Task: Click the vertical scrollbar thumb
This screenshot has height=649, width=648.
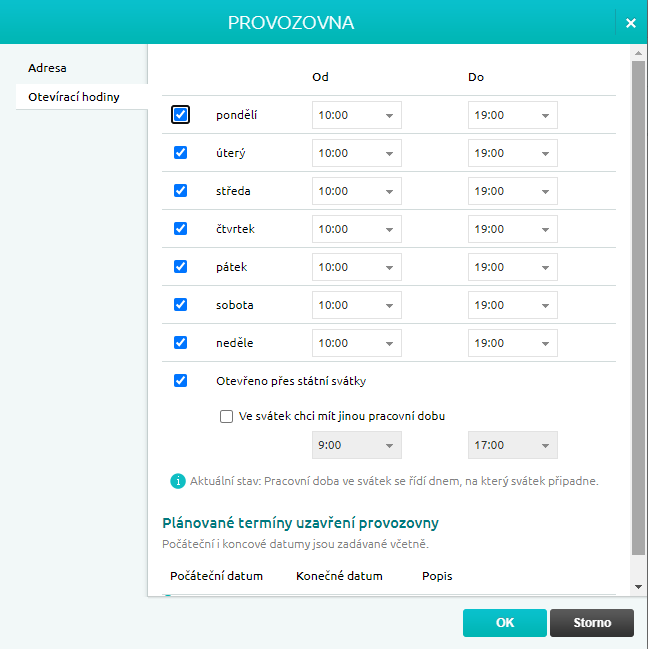Action: (639, 300)
